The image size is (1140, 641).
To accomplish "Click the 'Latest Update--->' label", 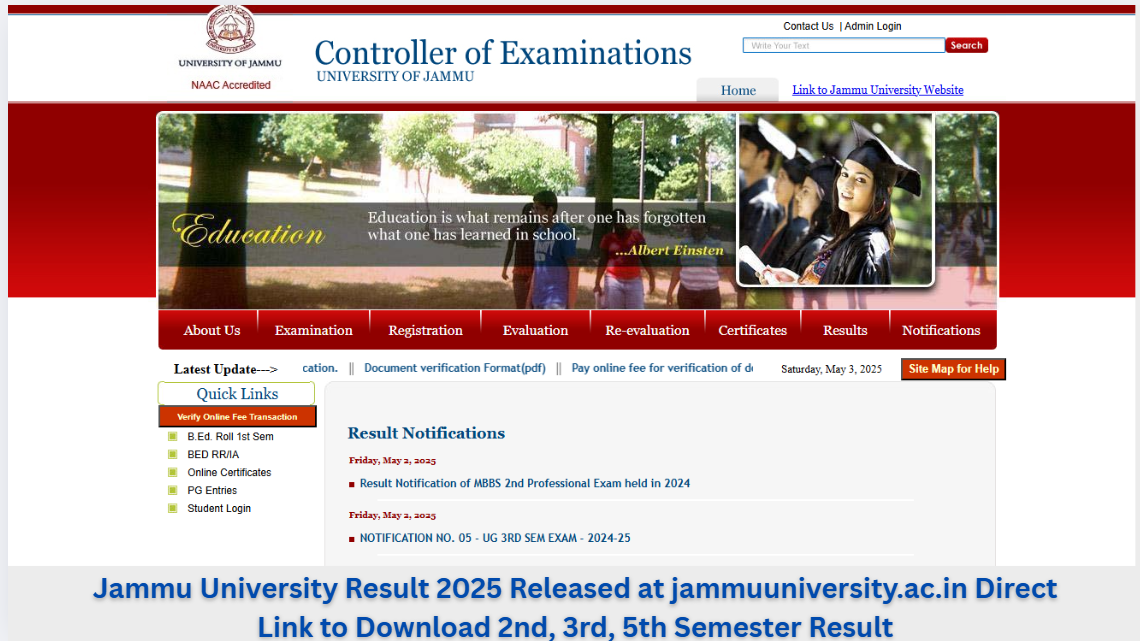I will tap(225, 369).
